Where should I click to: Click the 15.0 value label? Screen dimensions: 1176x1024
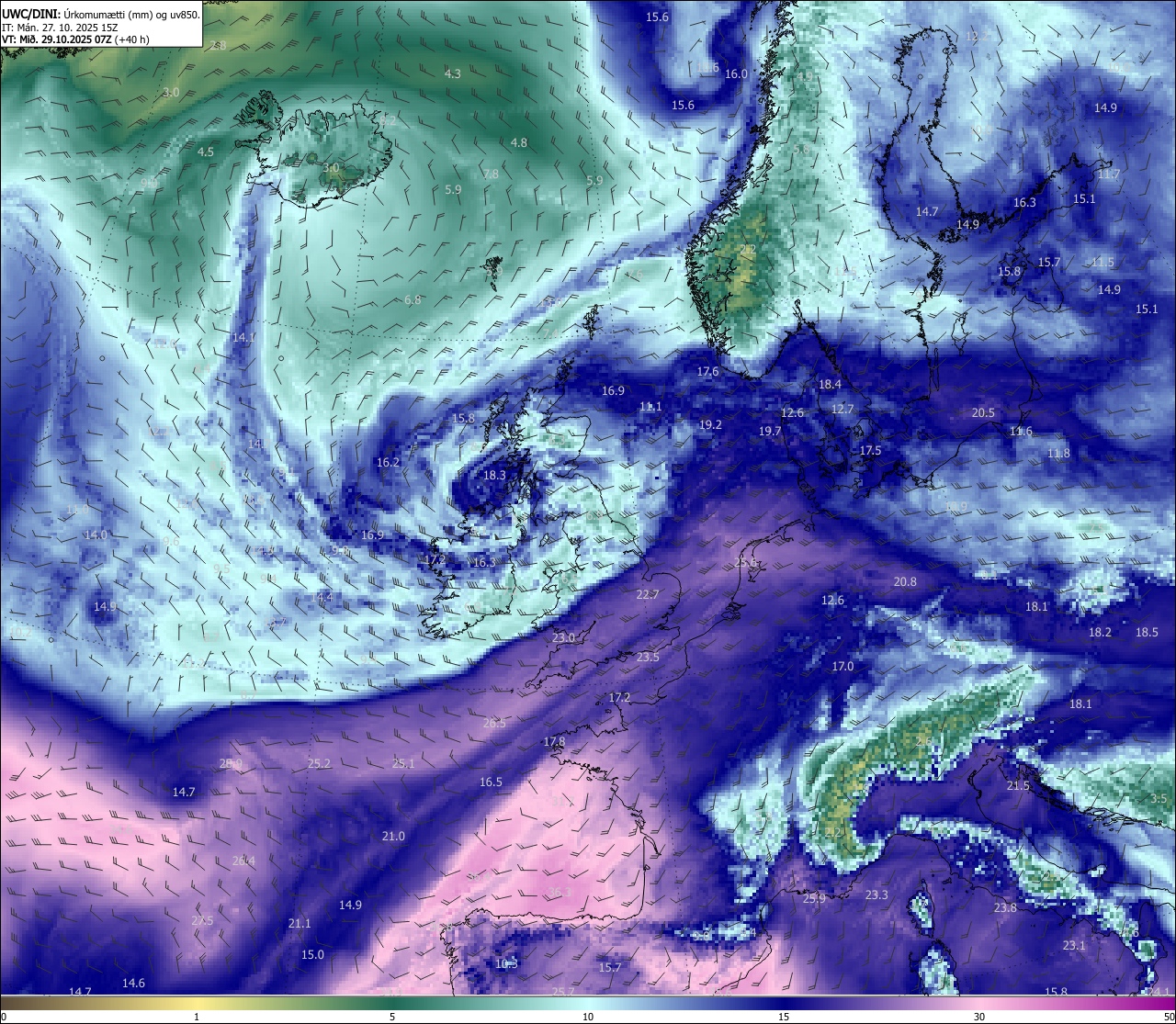tap(312, 954)
